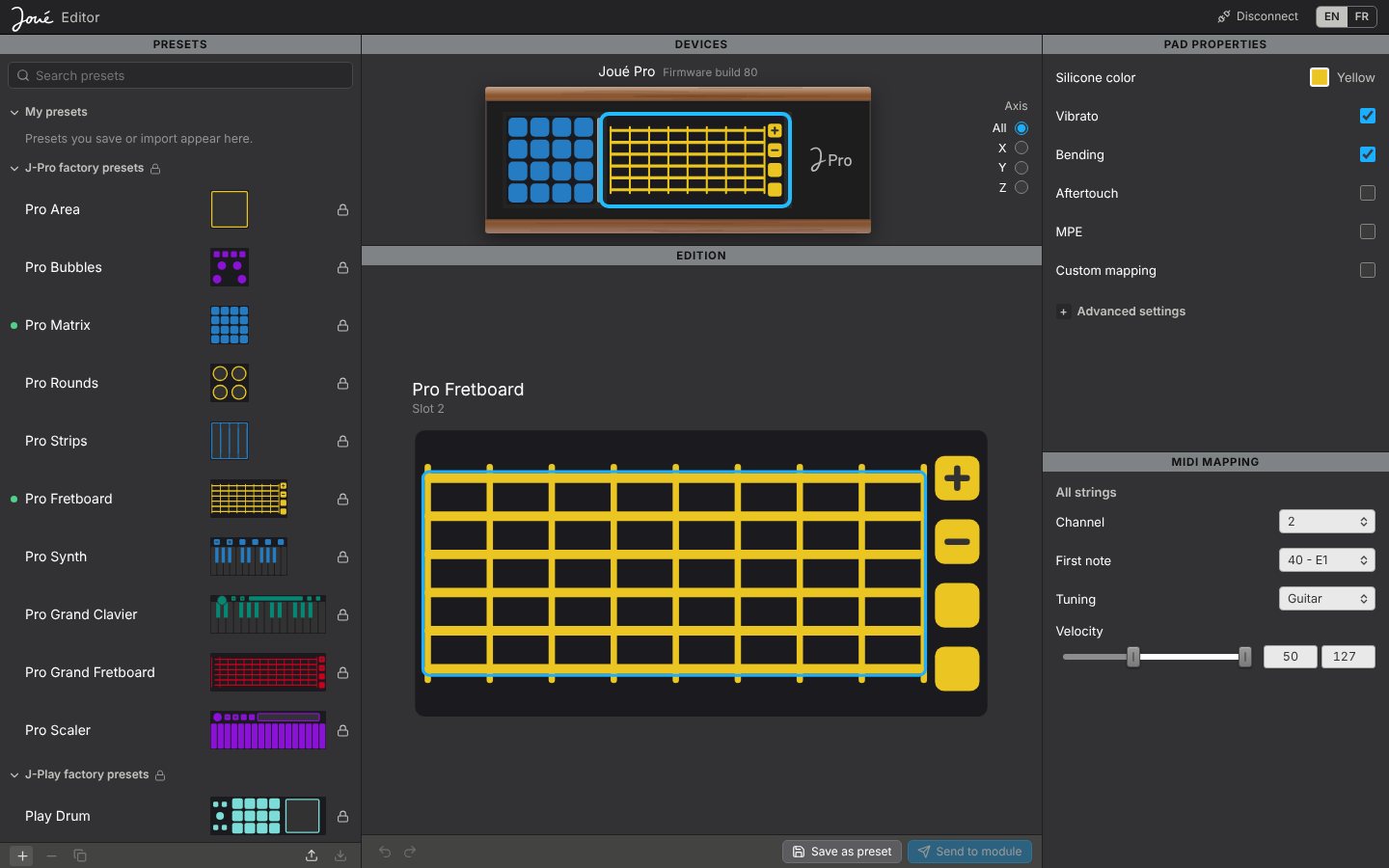Click the Pro Synth preset thumbnail
Viewport: 1389px width, 868px height.
pos(249,556)
